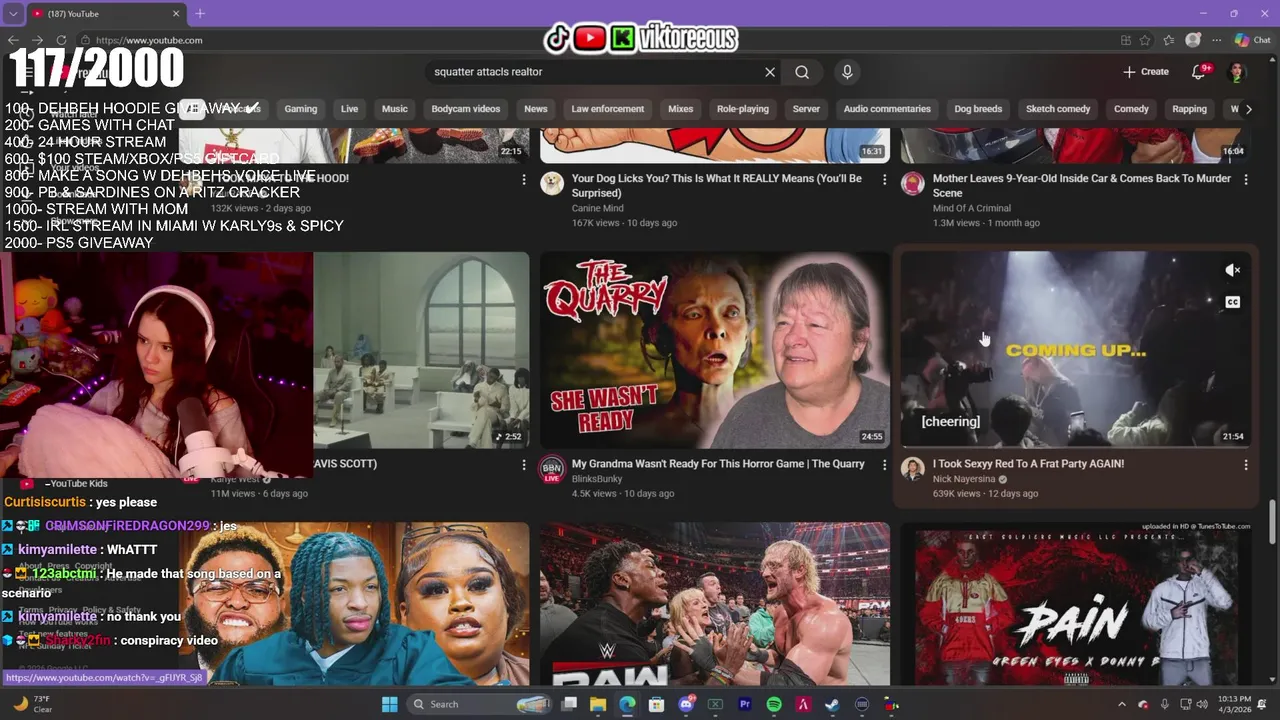Viewport: 1280px width, 720px height.
Task: Open options for My Grandma Wasn't Ready video
Action: tap(884, 465)
